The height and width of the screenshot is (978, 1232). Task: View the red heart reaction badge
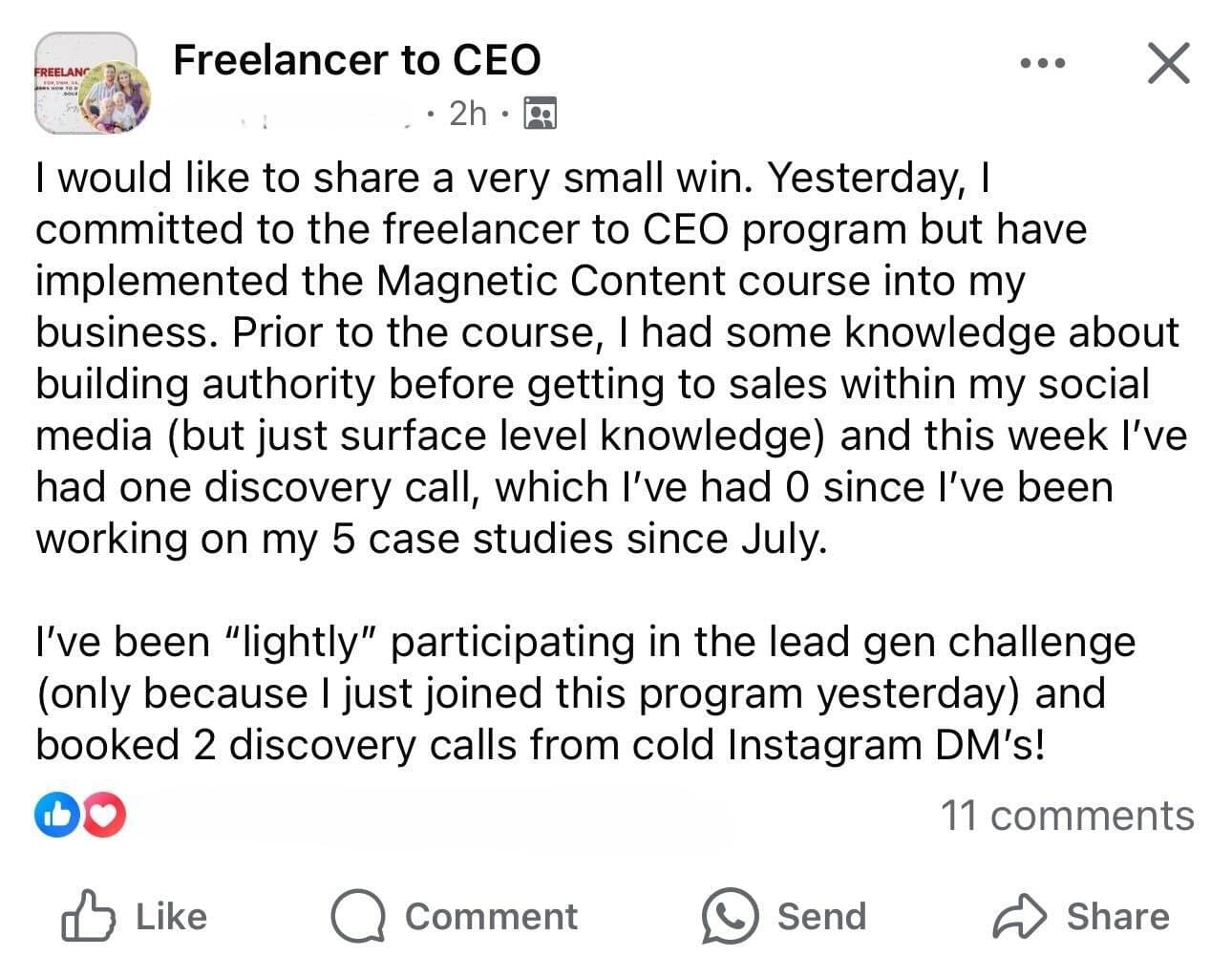(105, 815)
